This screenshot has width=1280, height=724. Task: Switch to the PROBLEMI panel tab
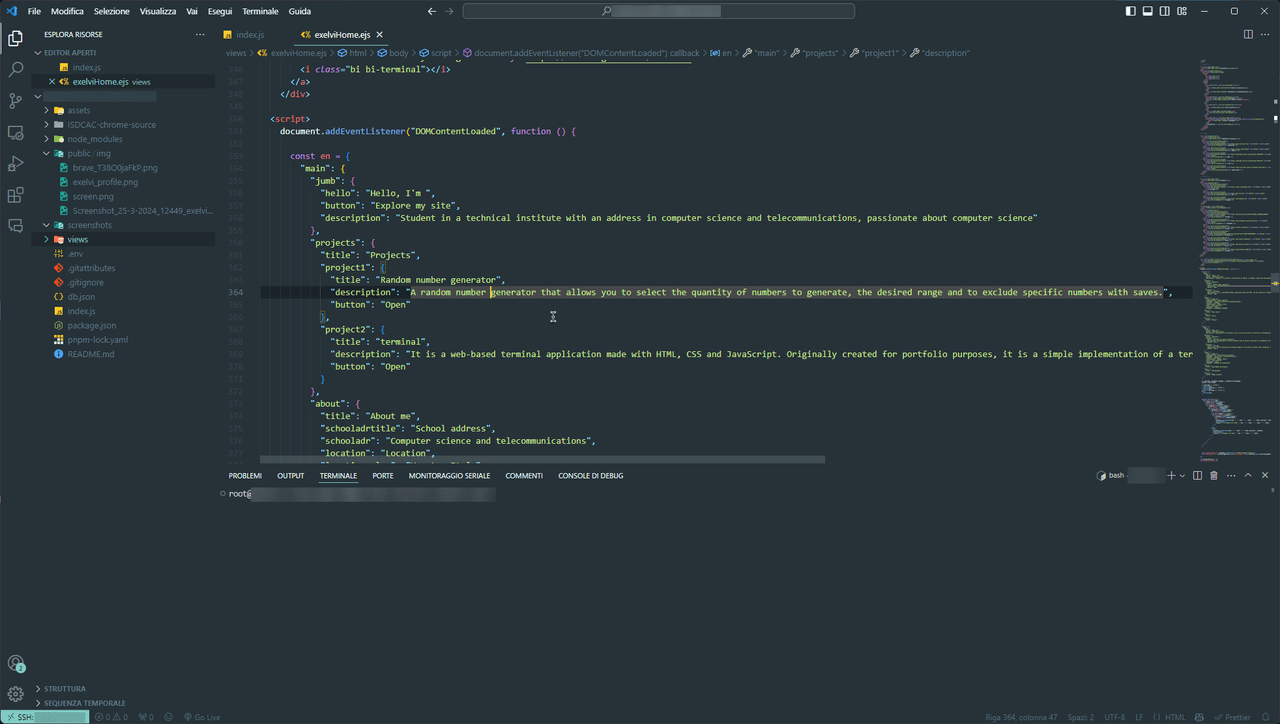(x=245, y=476)
